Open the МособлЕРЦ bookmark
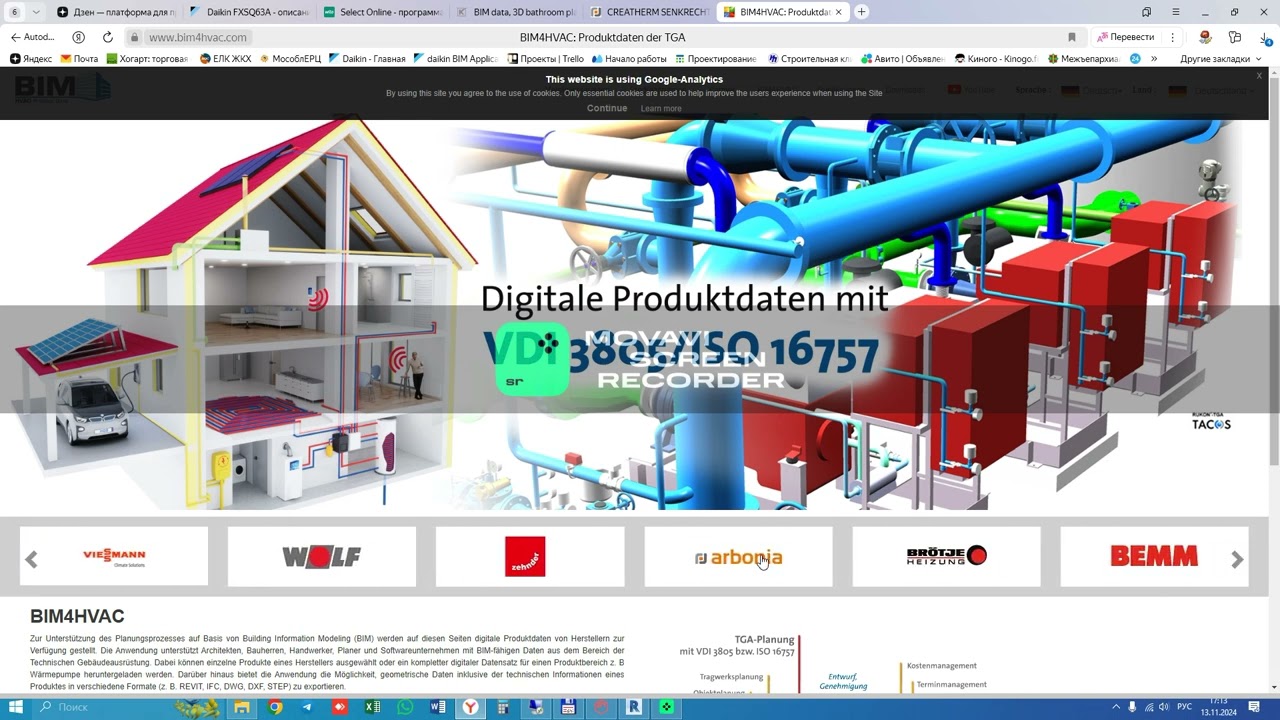 point(290,59)
